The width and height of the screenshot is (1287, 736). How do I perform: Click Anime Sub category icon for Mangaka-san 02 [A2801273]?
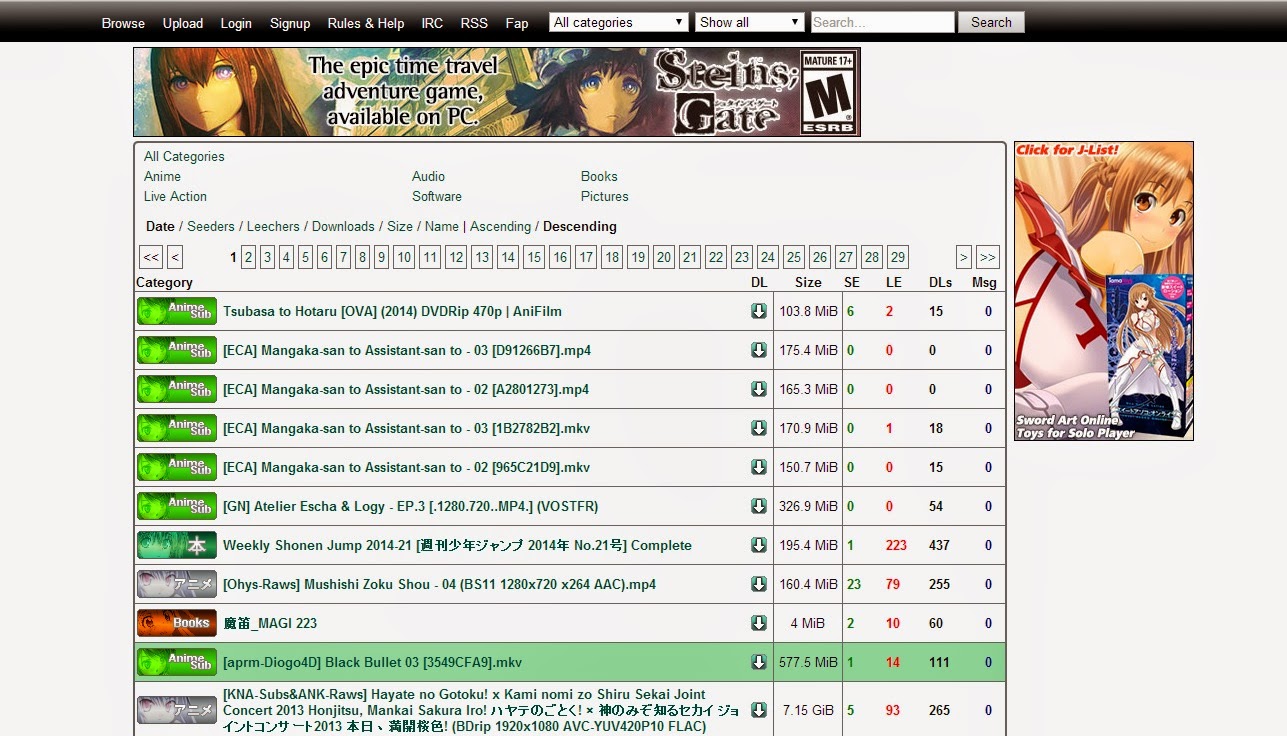(177, 389)
